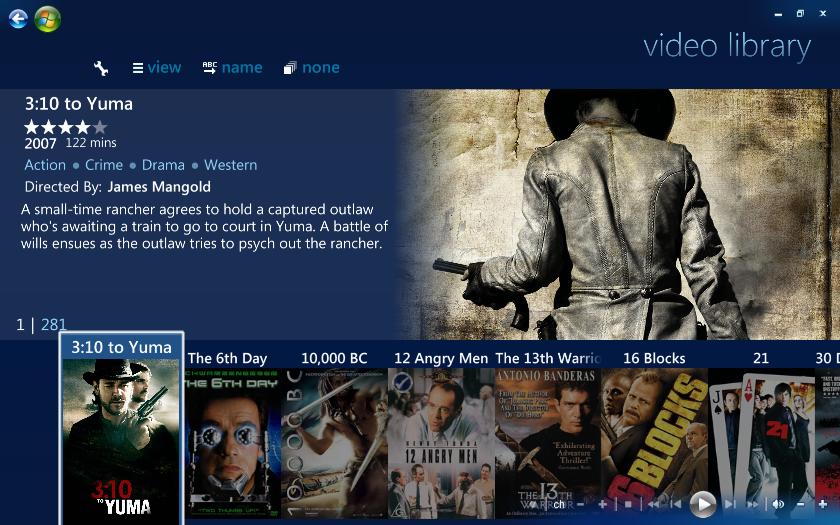
Task: Click the 16 Blocks title label
Action: (x=654, y=358)
